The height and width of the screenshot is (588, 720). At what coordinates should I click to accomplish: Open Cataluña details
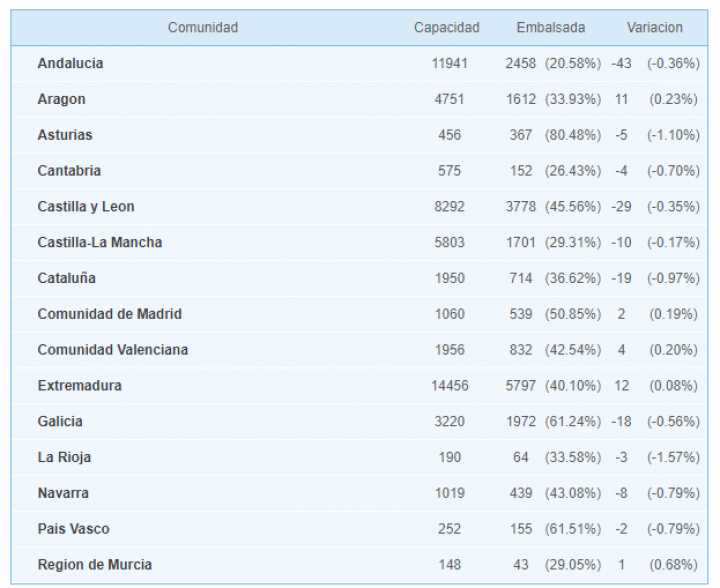point(66,278)
